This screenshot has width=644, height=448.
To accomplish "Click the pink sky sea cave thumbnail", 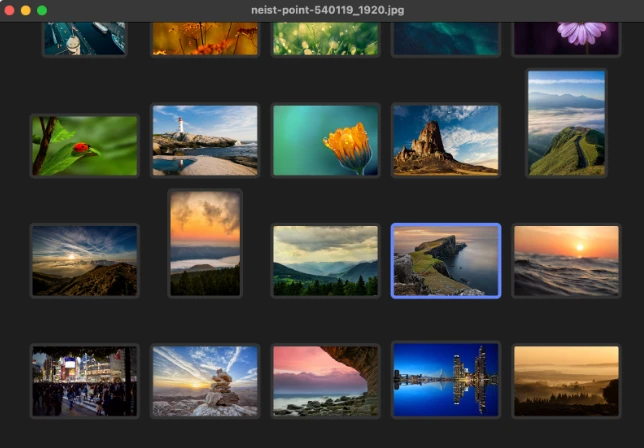I will tap(325, 381).
